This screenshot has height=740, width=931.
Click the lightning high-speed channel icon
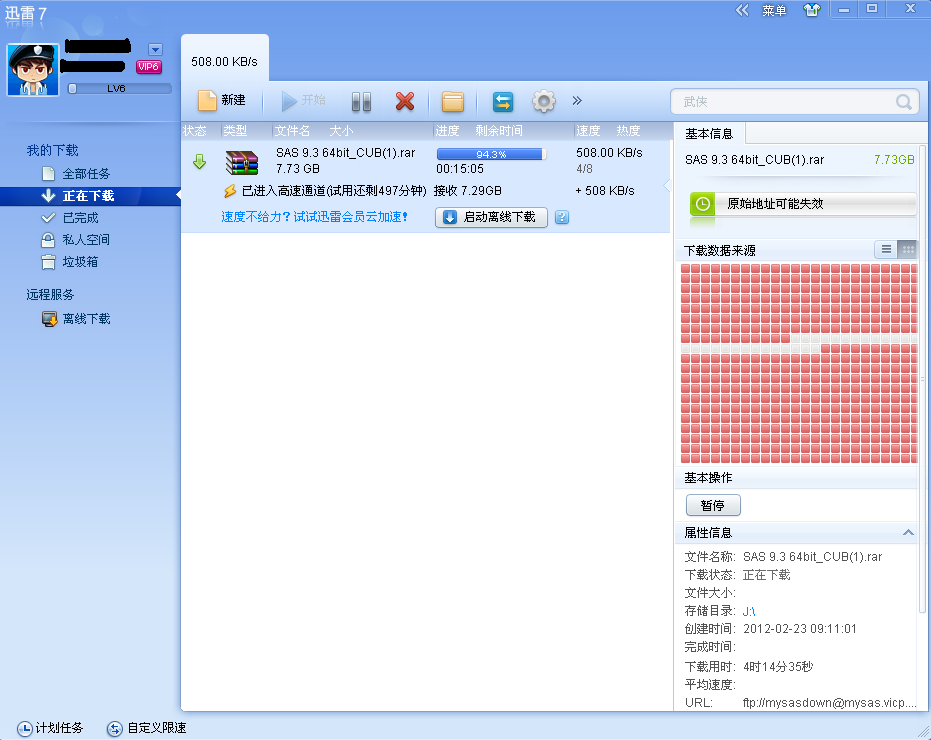230,191
